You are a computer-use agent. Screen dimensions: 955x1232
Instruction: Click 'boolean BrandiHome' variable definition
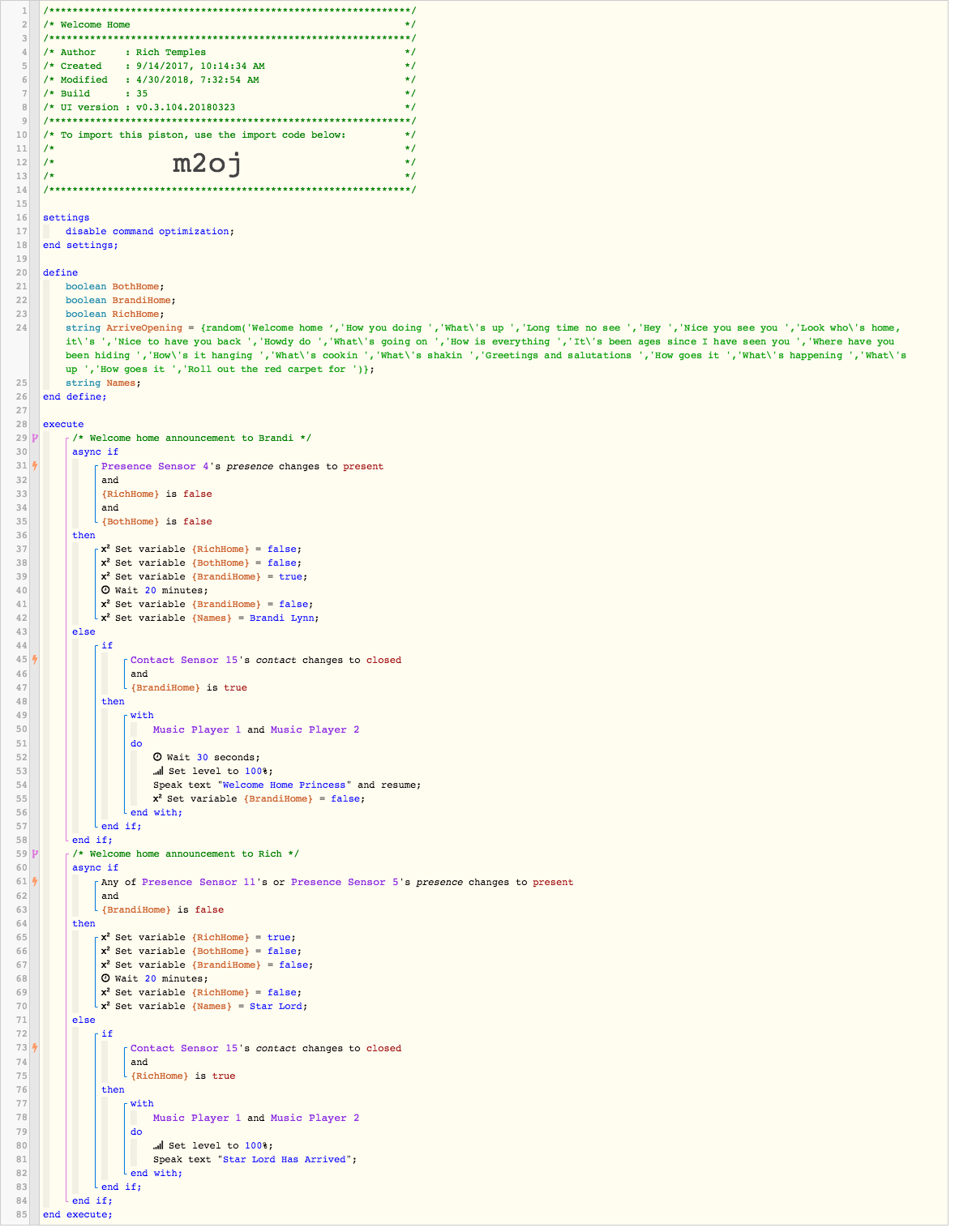tap(121, 300)
